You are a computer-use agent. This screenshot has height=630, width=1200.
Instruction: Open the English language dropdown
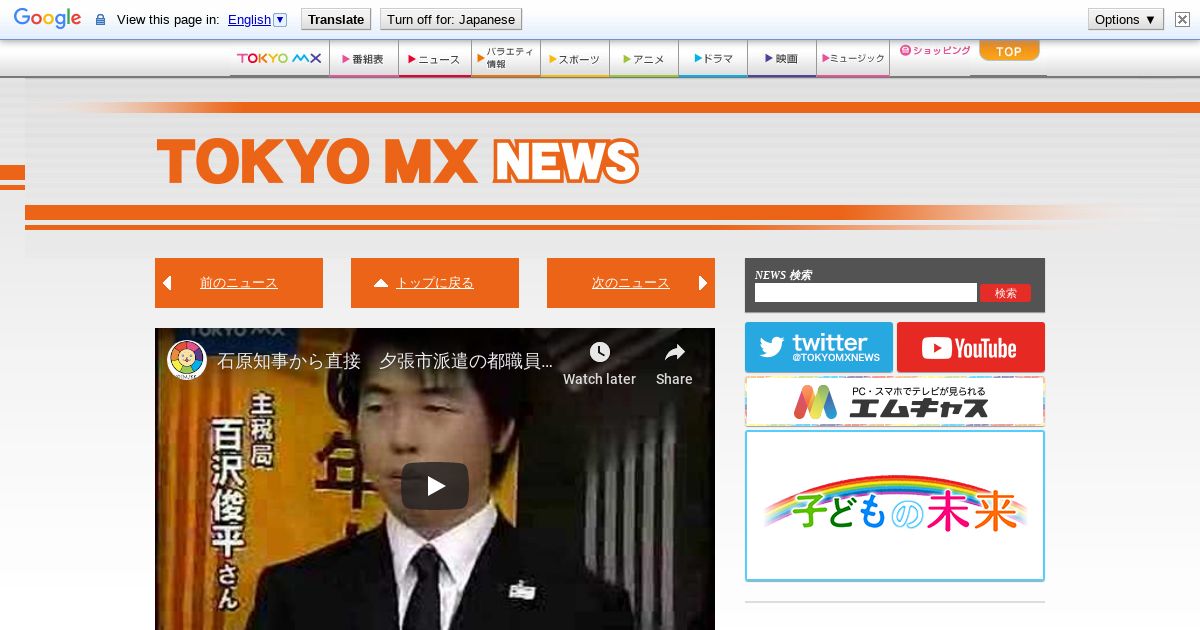point(257,19)
